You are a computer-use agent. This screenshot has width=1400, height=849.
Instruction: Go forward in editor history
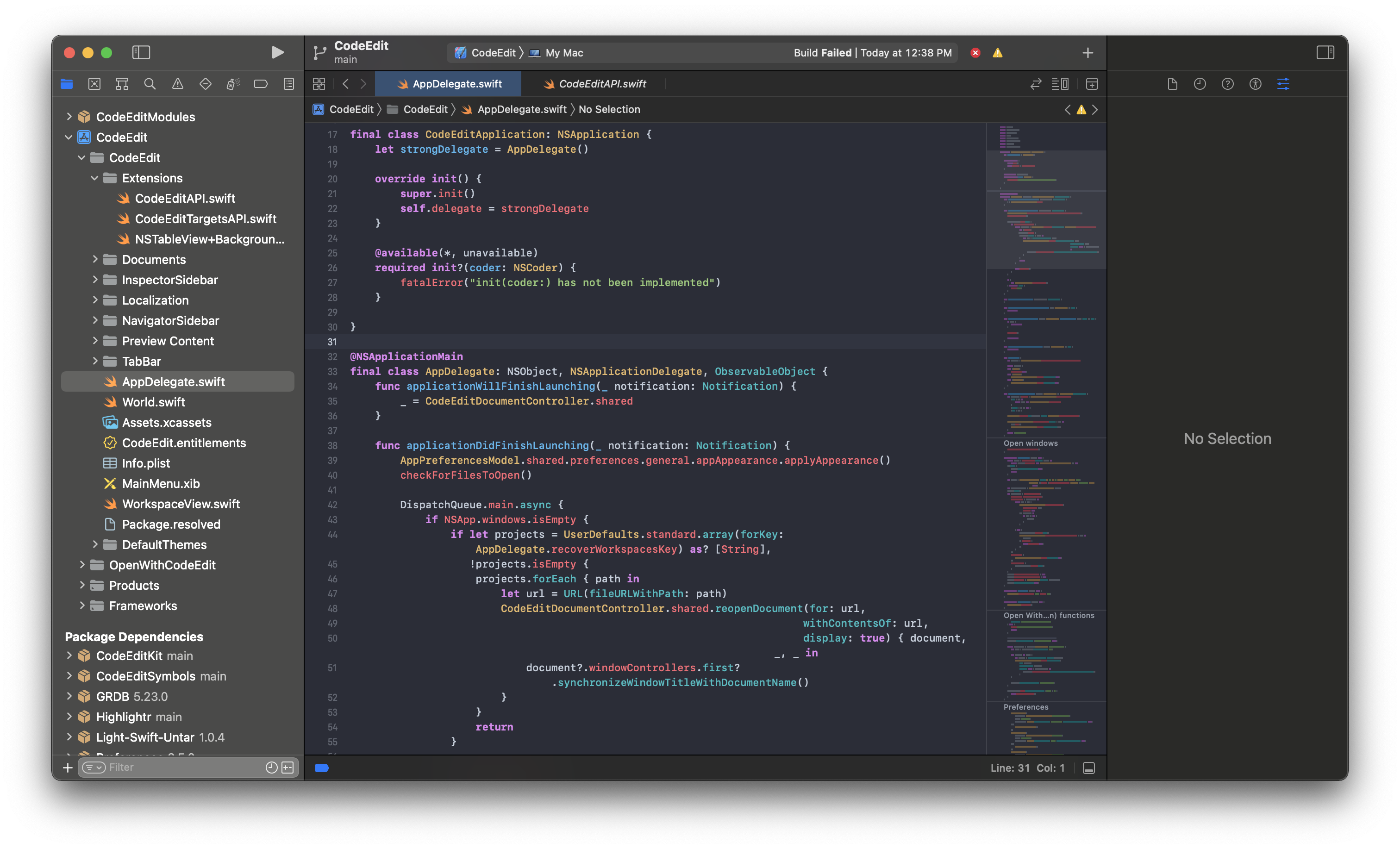pos(363,84)
